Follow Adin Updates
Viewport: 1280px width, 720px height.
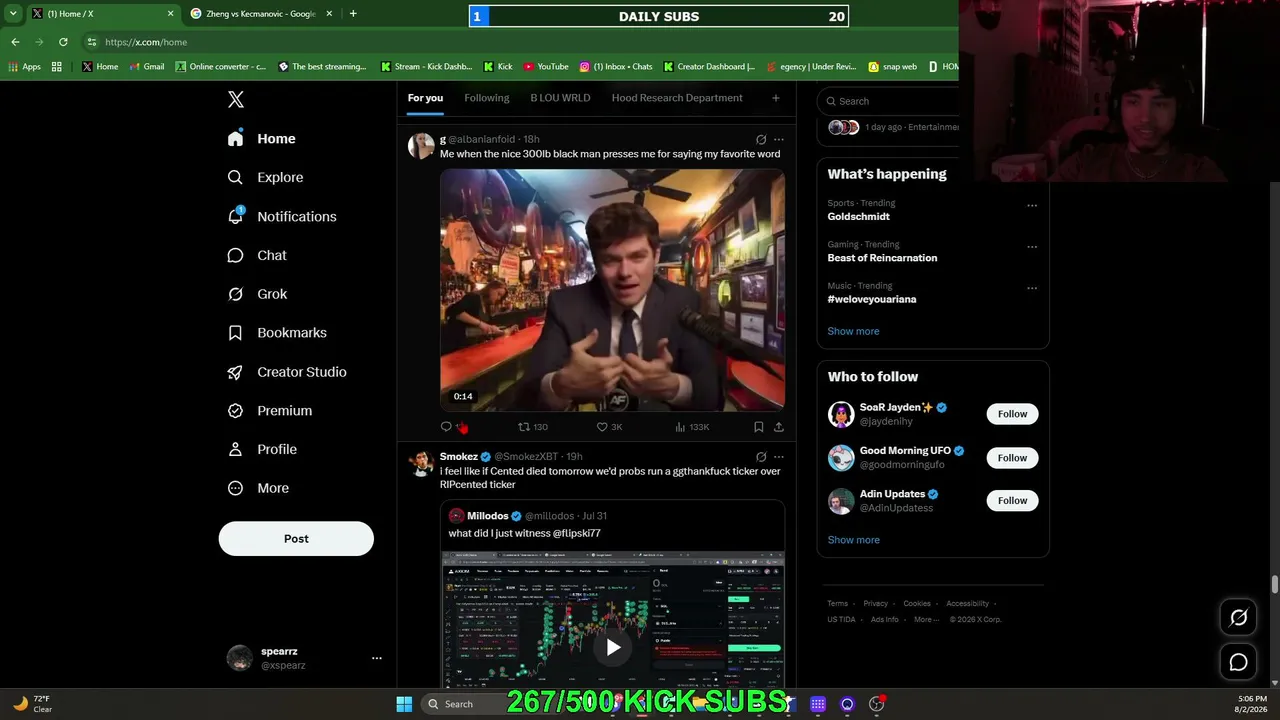click(1012, 501)
